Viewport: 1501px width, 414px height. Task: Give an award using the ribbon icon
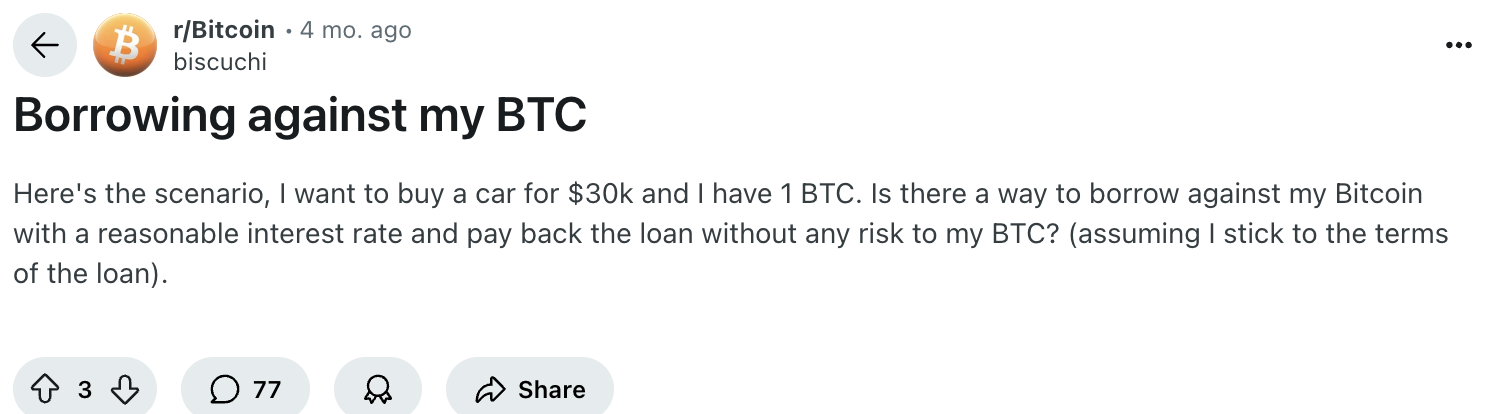(x=377, y=389)
